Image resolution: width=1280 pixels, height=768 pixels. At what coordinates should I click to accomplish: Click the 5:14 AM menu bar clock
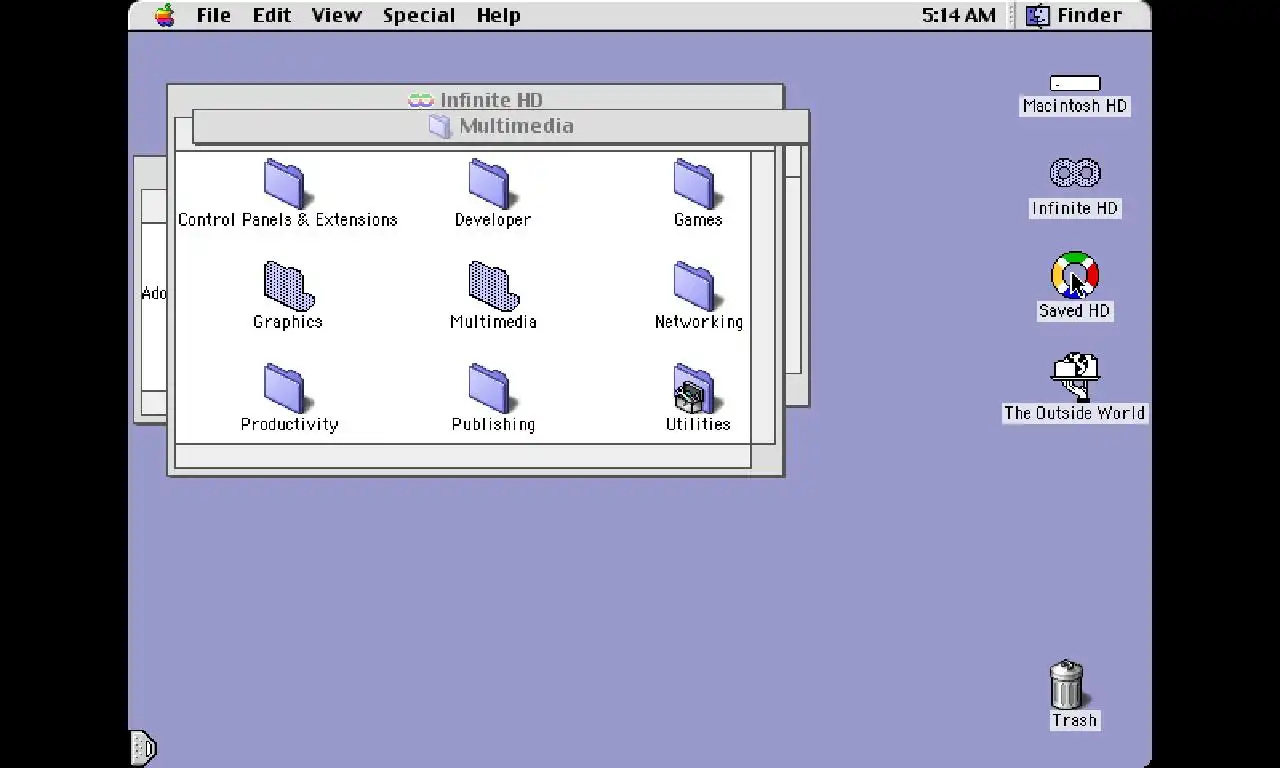tap(958, 15)
